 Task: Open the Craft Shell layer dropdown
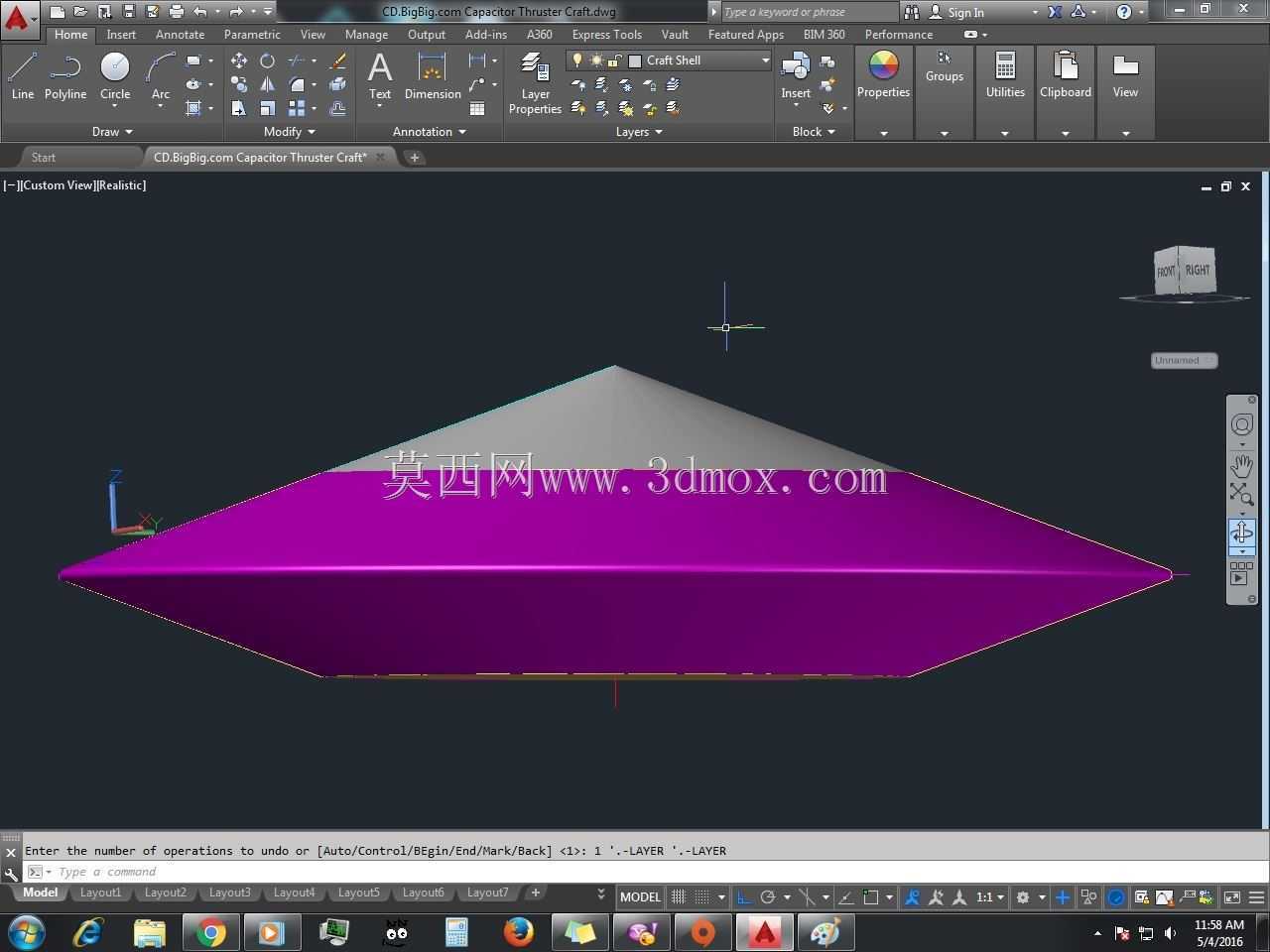click(x=669, y=60)
